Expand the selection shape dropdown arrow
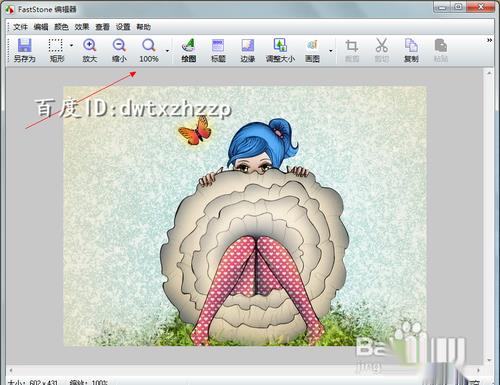Image resolution: width=500 pixels, height=385 pixels. pos(71,45)
